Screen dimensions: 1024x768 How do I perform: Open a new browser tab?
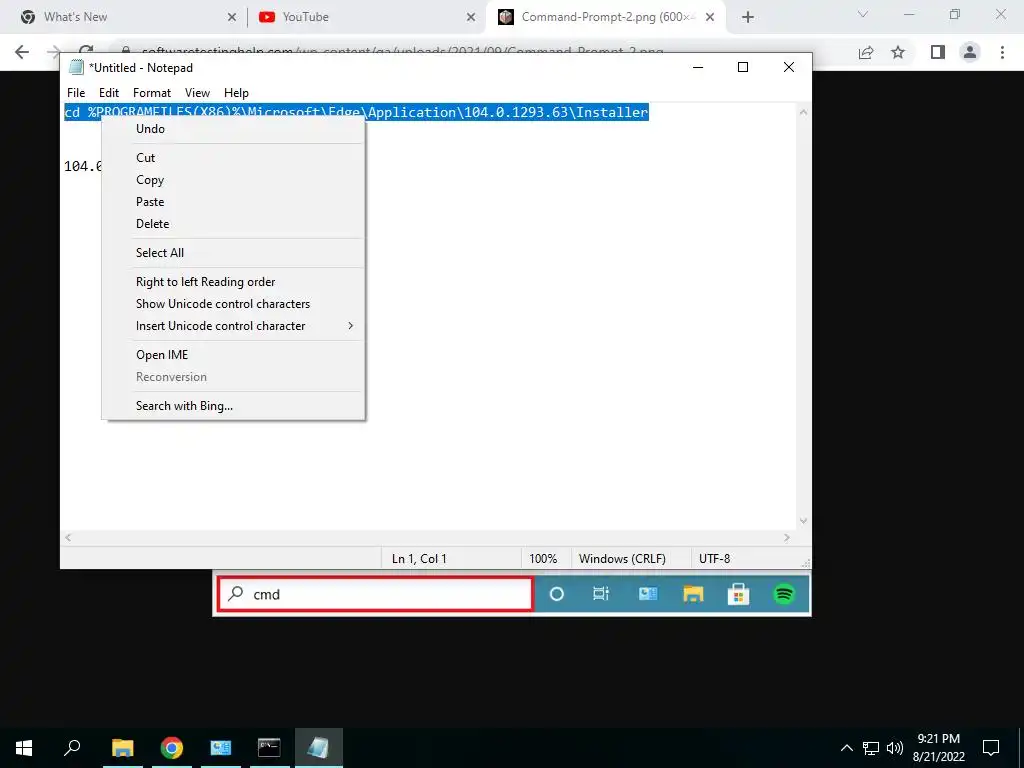coord(748,18)
